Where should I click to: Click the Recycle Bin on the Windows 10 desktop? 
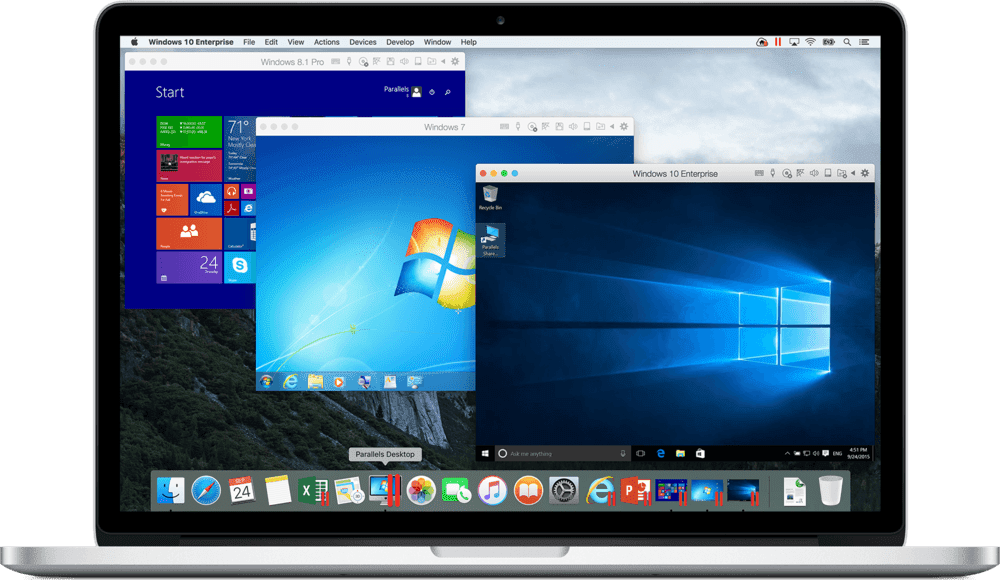click(490, 197)
